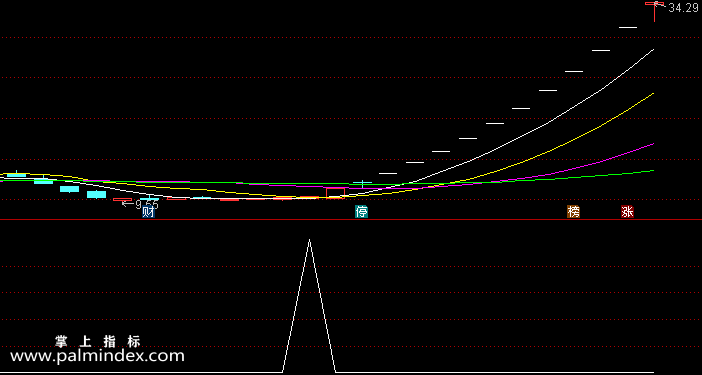Select the small red candlestick beside 9.55 arrow
702x375 pixels.
122,200
